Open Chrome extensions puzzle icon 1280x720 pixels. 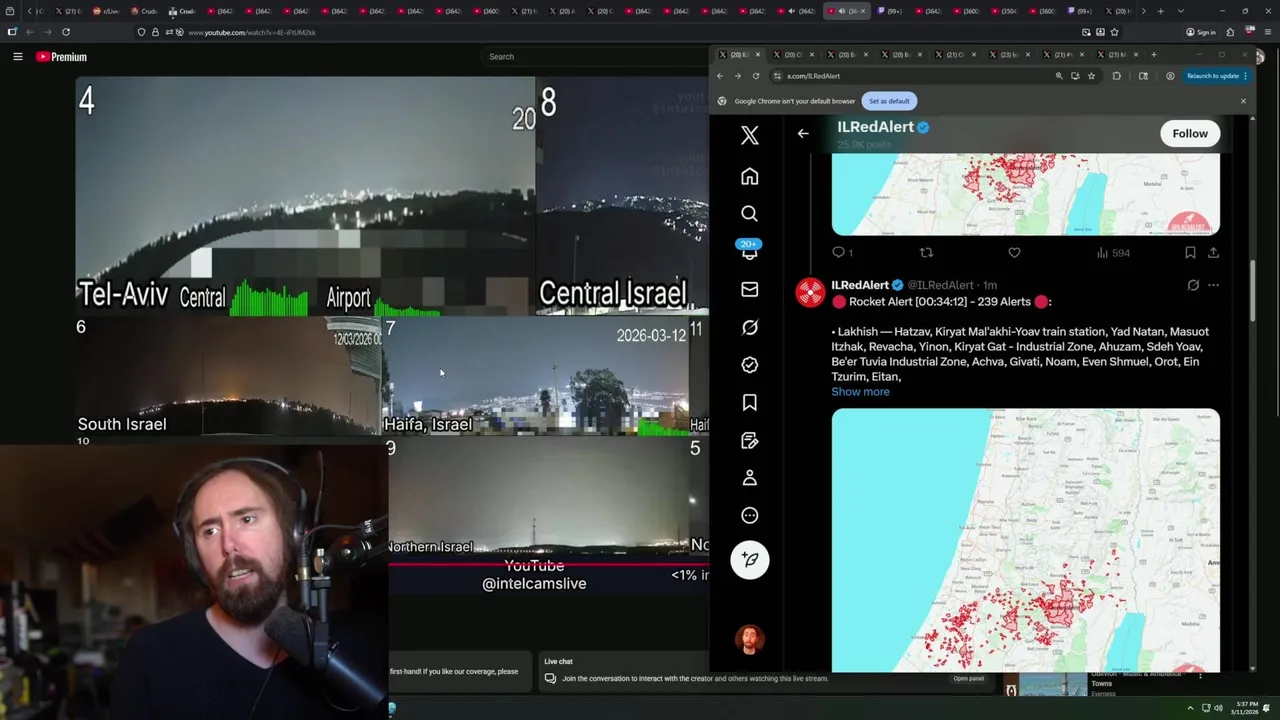[x=1117, y=76]
